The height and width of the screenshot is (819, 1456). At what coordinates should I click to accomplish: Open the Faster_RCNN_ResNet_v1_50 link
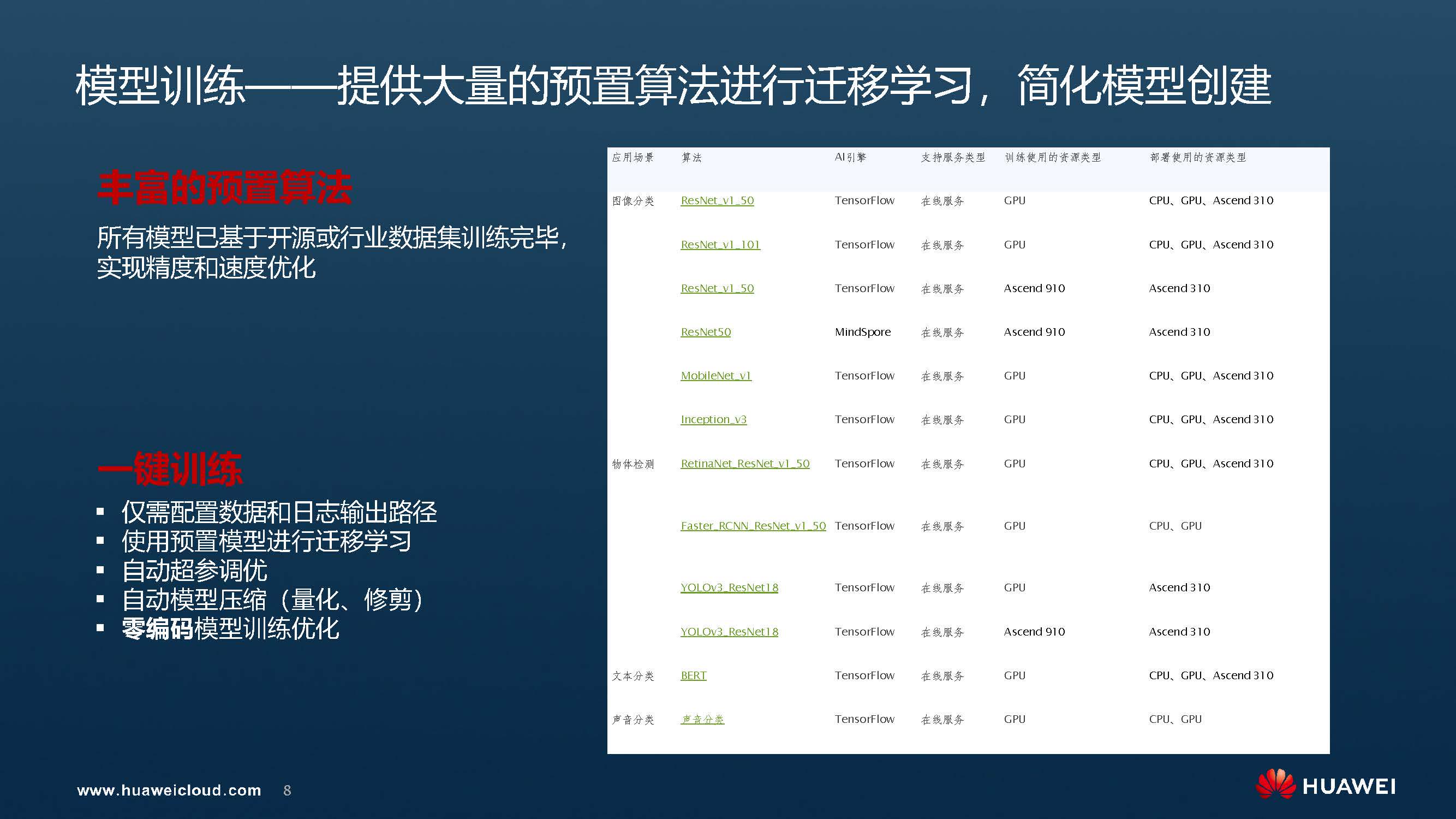[753, 525]
